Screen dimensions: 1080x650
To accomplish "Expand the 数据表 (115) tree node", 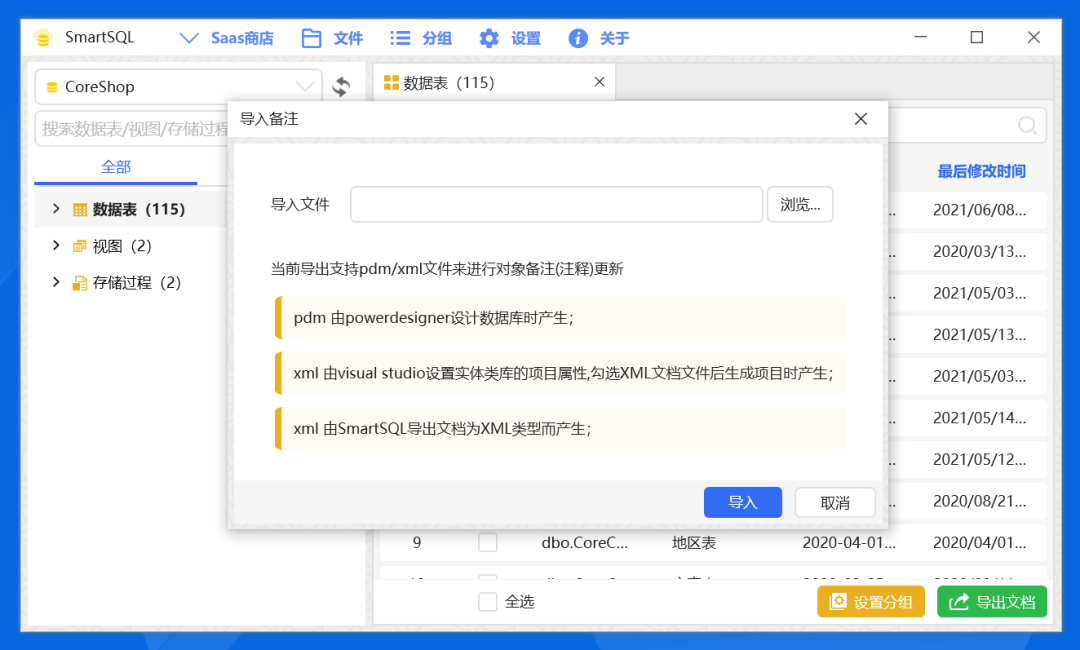I will coord(56,209).
